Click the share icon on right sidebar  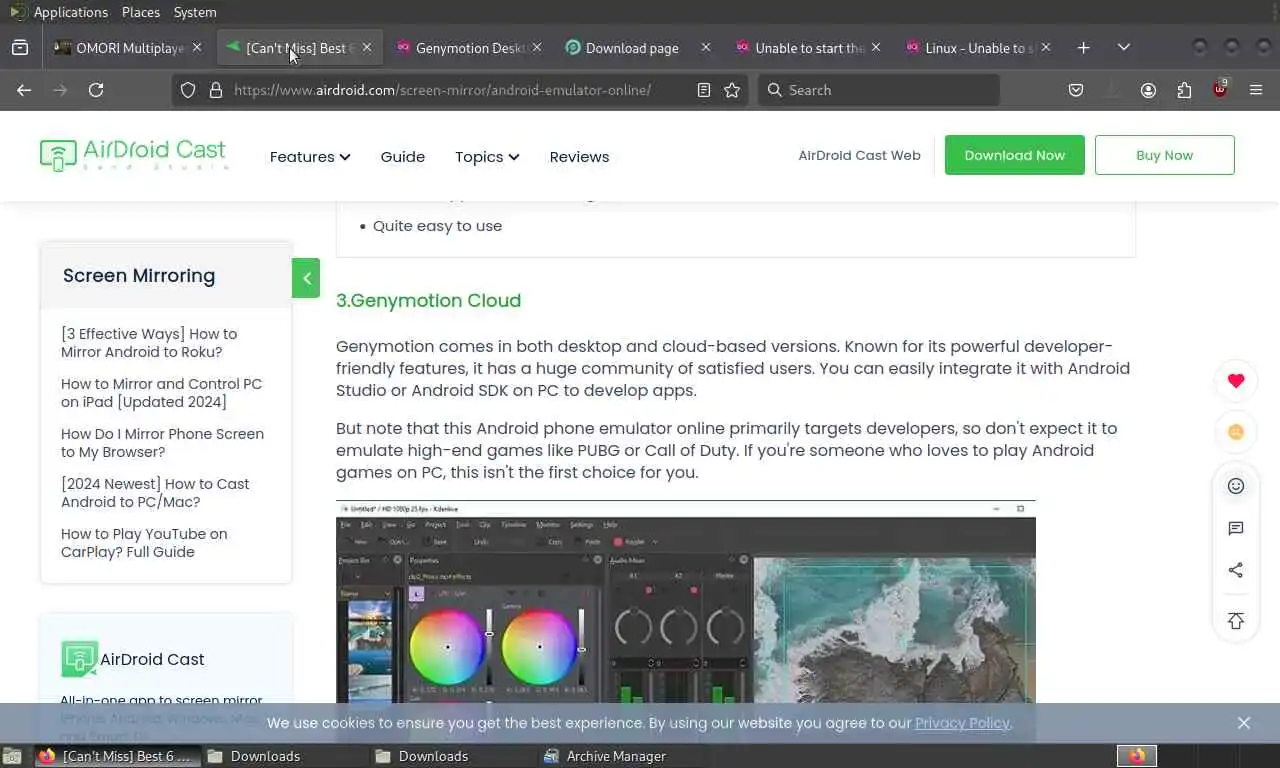pyautogui.click(x=1236, y=570)
